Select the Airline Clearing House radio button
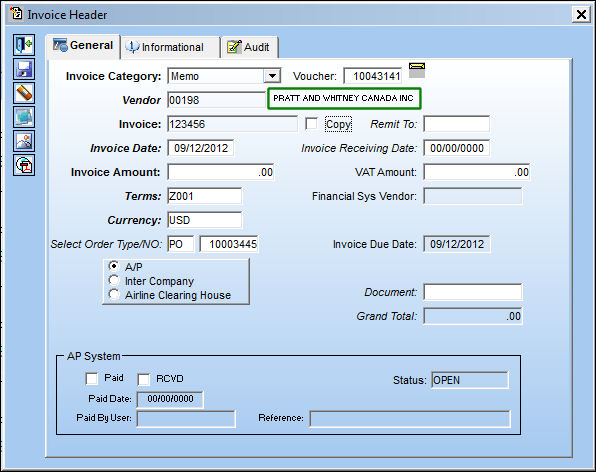The image size is (596, 472). pyautogui.click(x=114, y=295)
